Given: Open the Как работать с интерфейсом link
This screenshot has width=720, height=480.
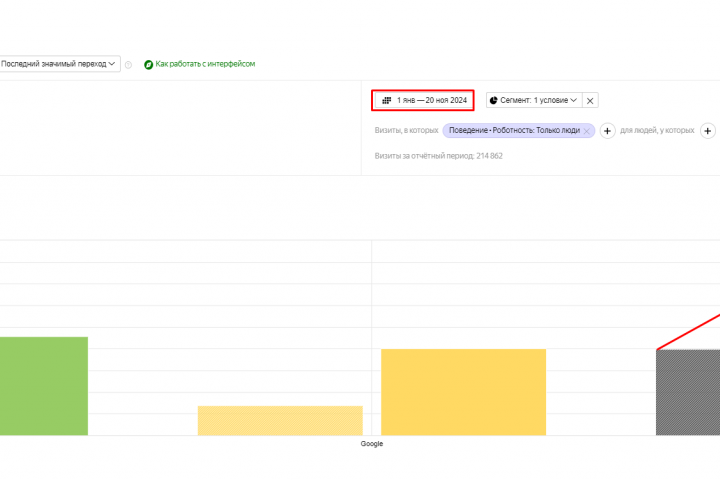Looking at the screenshot, I should point(205,64).
